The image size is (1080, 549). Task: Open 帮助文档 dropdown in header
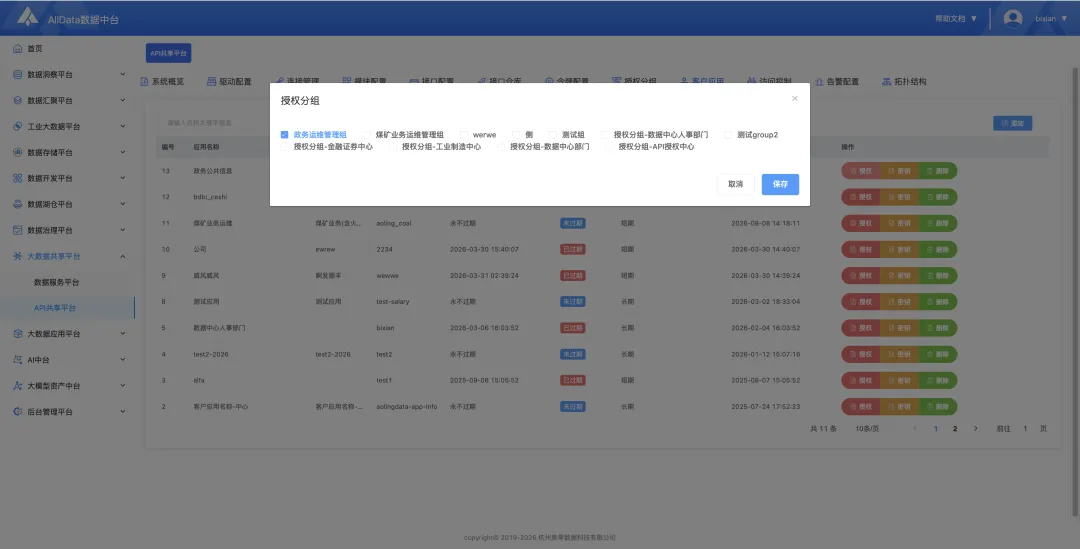tap(956, 19)
